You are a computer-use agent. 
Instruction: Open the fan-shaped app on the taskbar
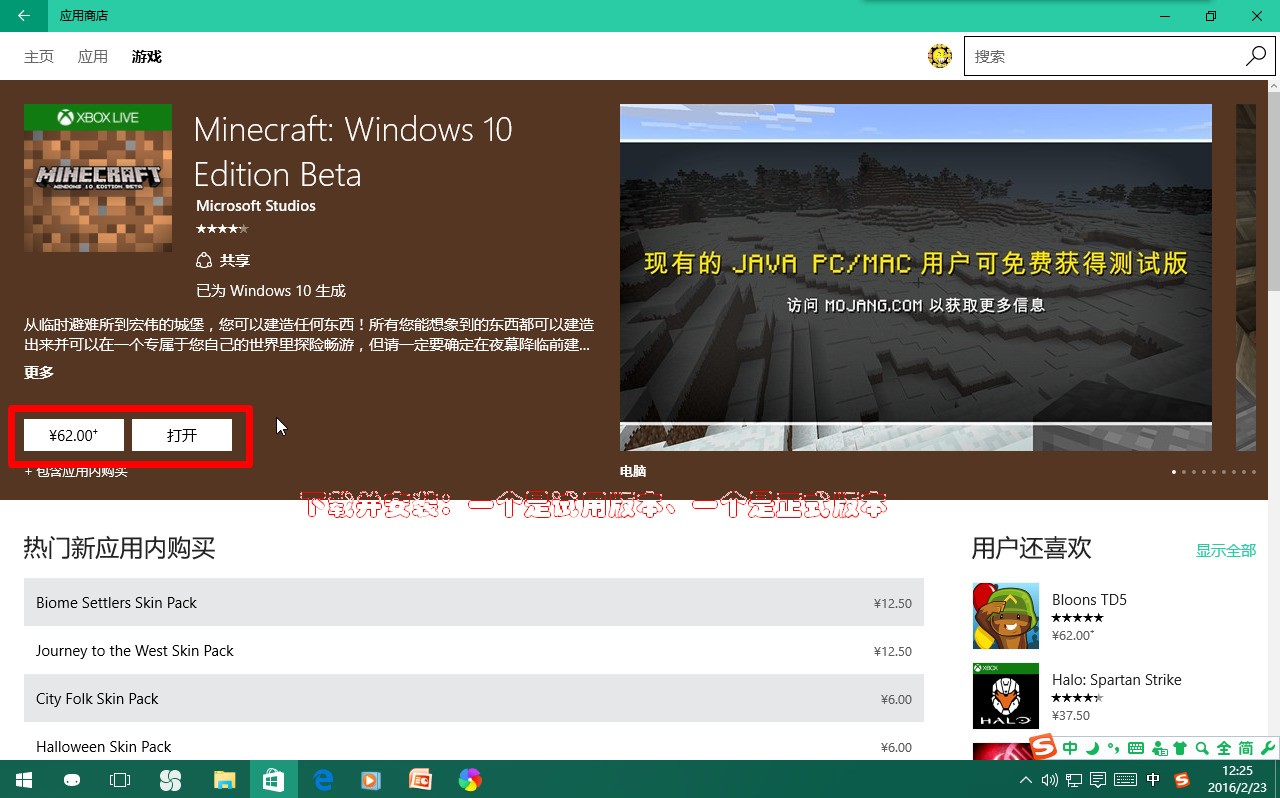[x=170, y=779]
